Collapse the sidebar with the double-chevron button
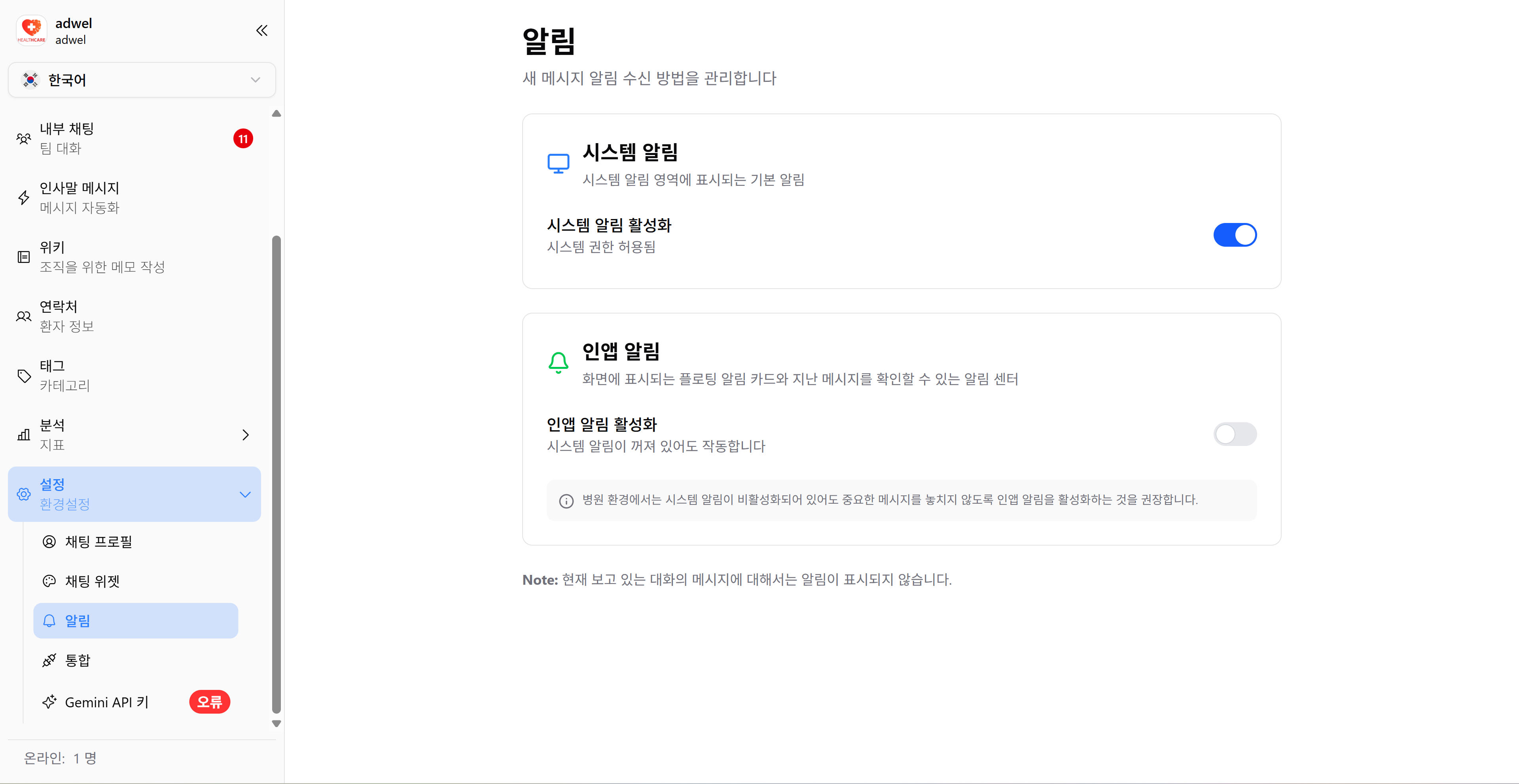Screen dimensions: 1519x784 pyautogui.click(x=262, y=30)
